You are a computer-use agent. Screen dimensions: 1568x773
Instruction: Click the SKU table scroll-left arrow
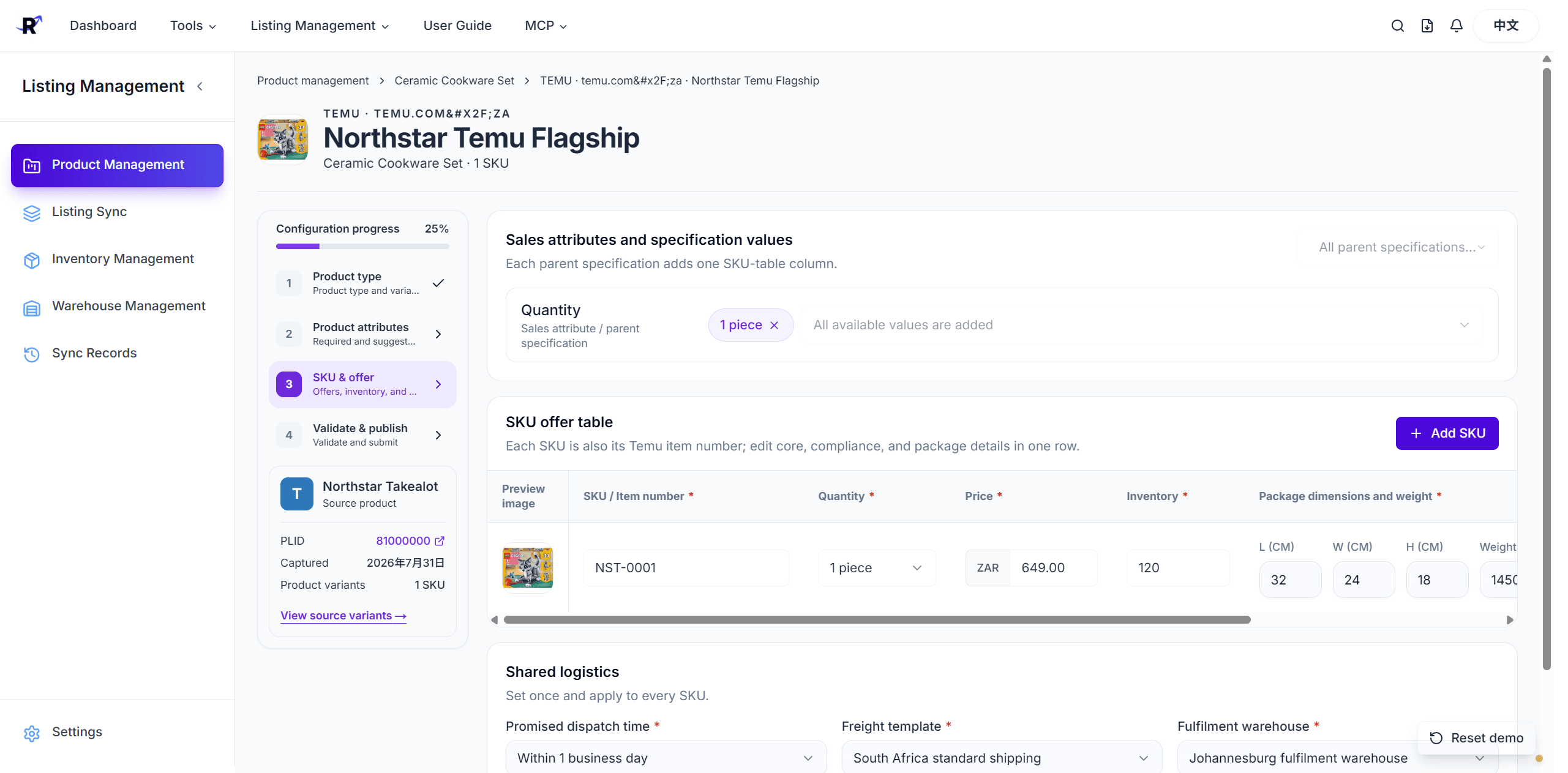(494, 620)
